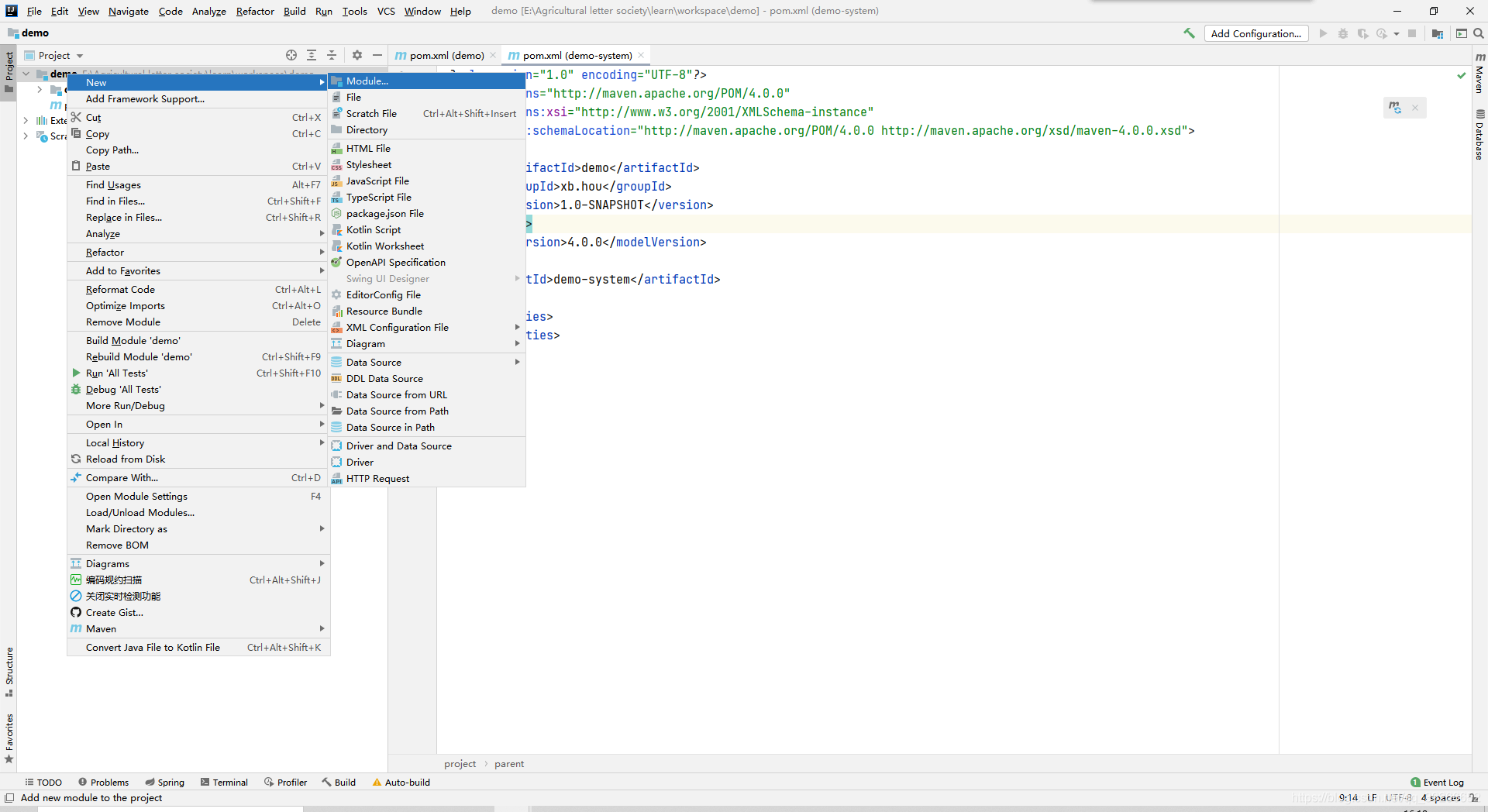
Task: Open the Structure side tool window
Action: [x=9, y=671]
